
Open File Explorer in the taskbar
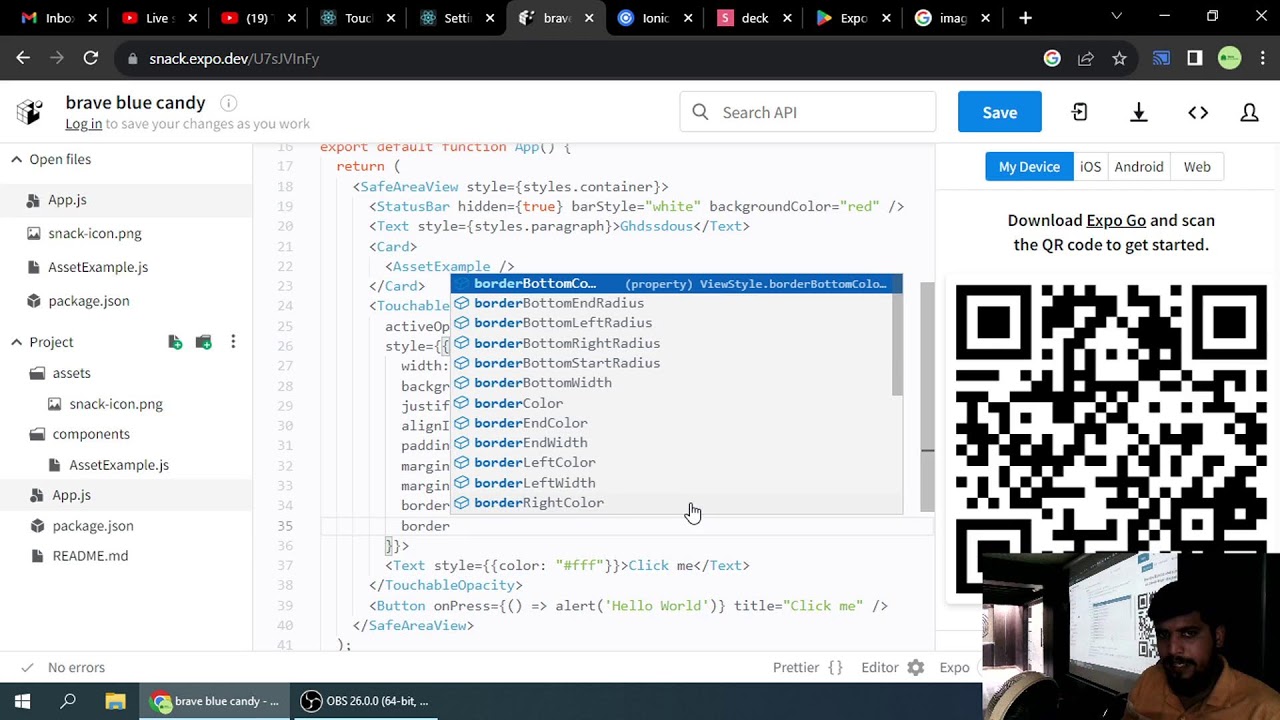pyautogui.click(x=115, y=701)
